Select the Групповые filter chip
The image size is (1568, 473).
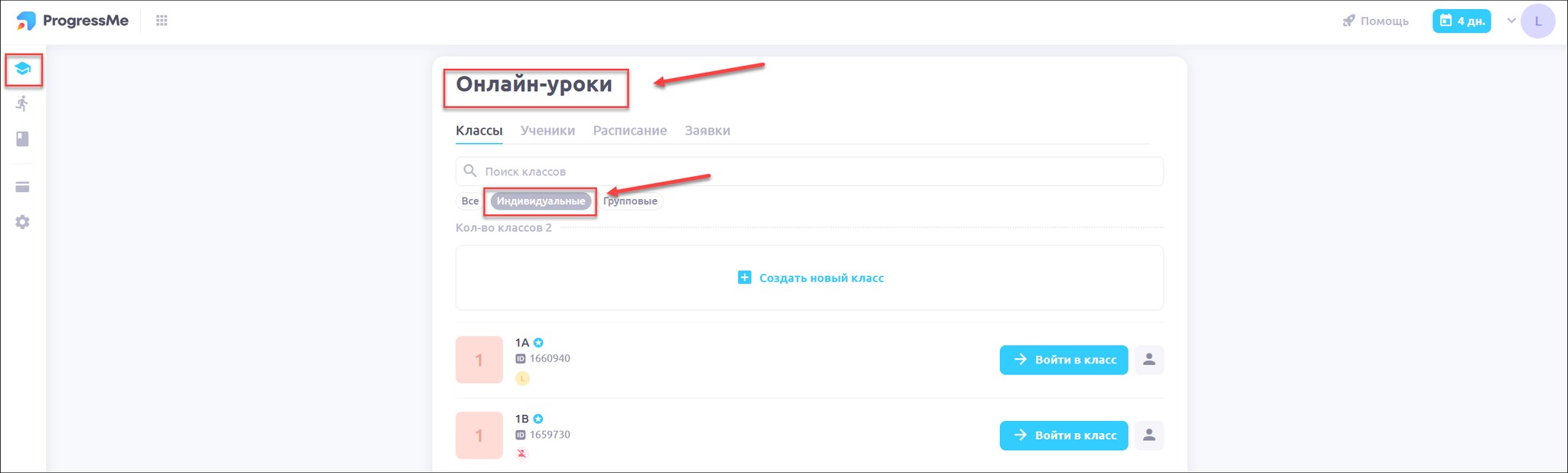[x=630, y=201]
